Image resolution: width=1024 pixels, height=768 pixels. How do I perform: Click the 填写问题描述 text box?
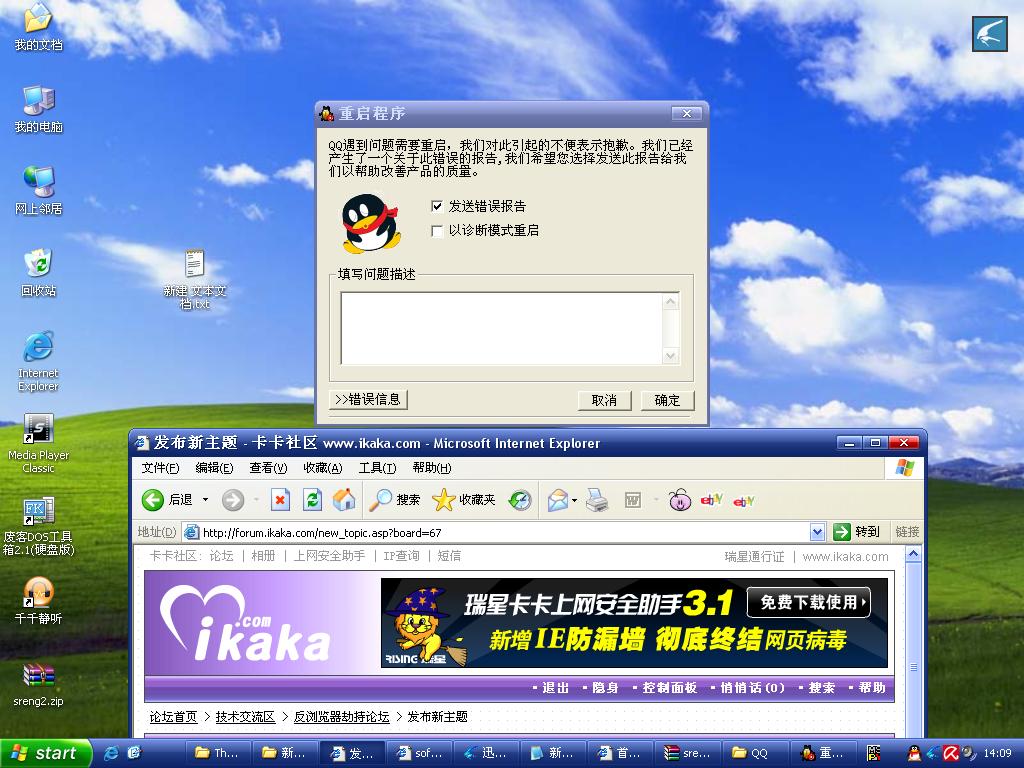[502, 328]
